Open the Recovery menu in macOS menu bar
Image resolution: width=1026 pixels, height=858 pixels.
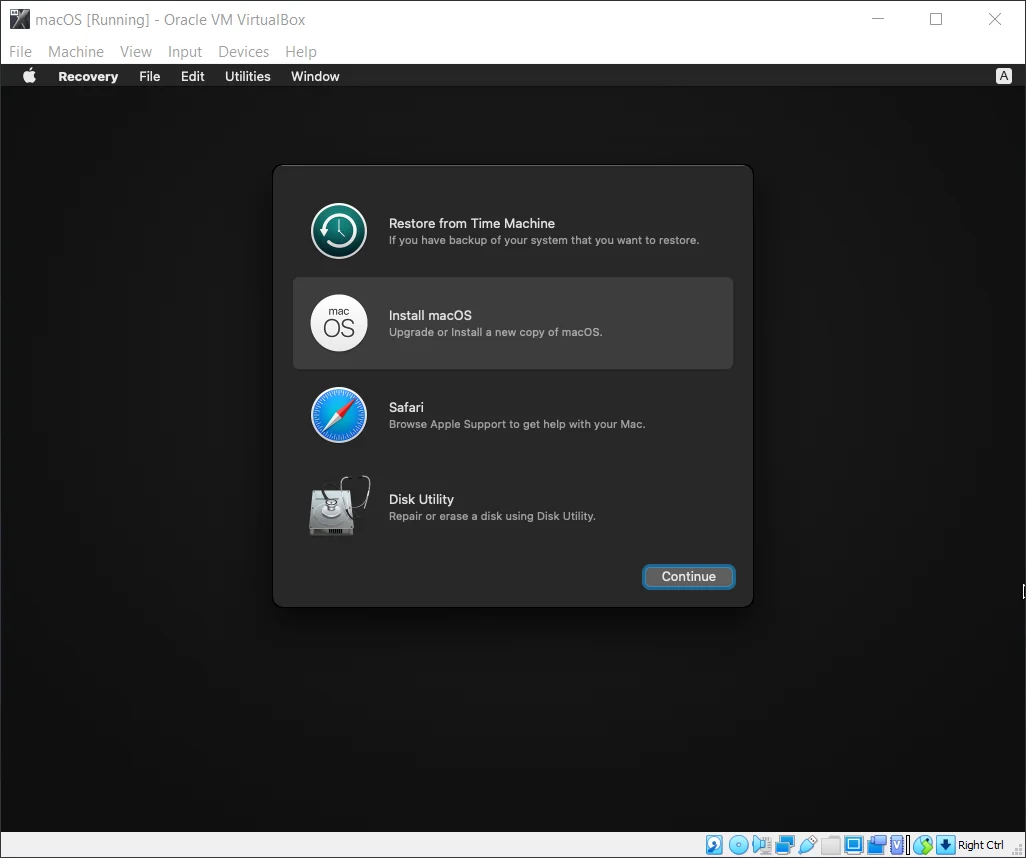coord(88,77)
